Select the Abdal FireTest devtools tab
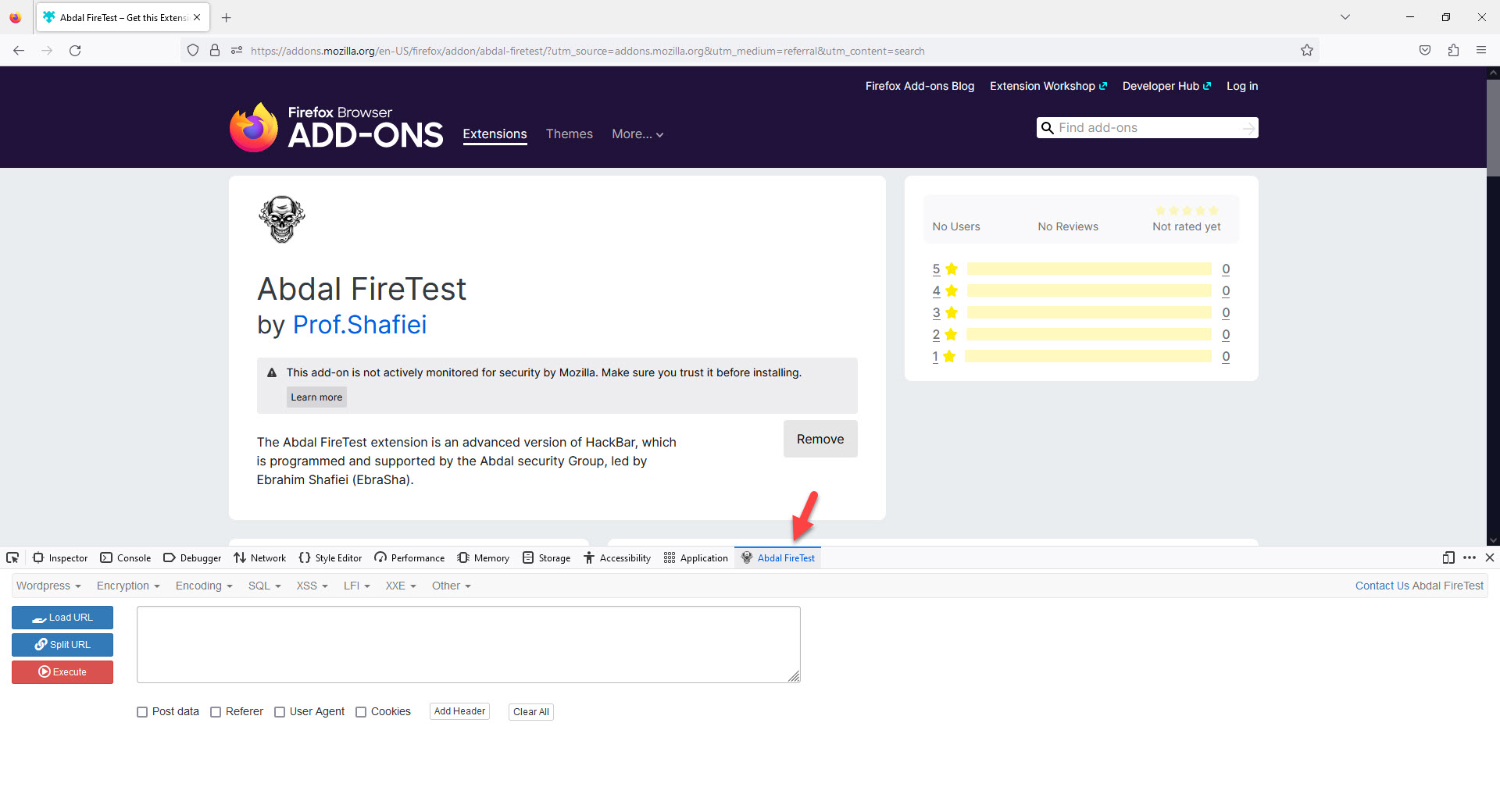The height and width of the screenshot is (812, 1500). tap(778, 557)
